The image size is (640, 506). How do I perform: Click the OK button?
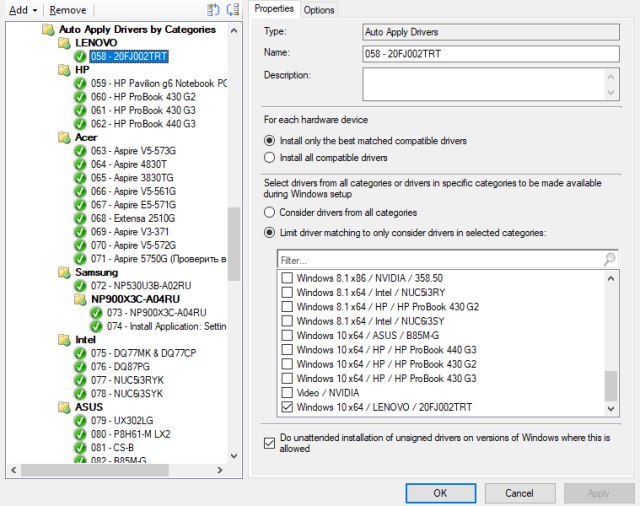click(440, 493)
